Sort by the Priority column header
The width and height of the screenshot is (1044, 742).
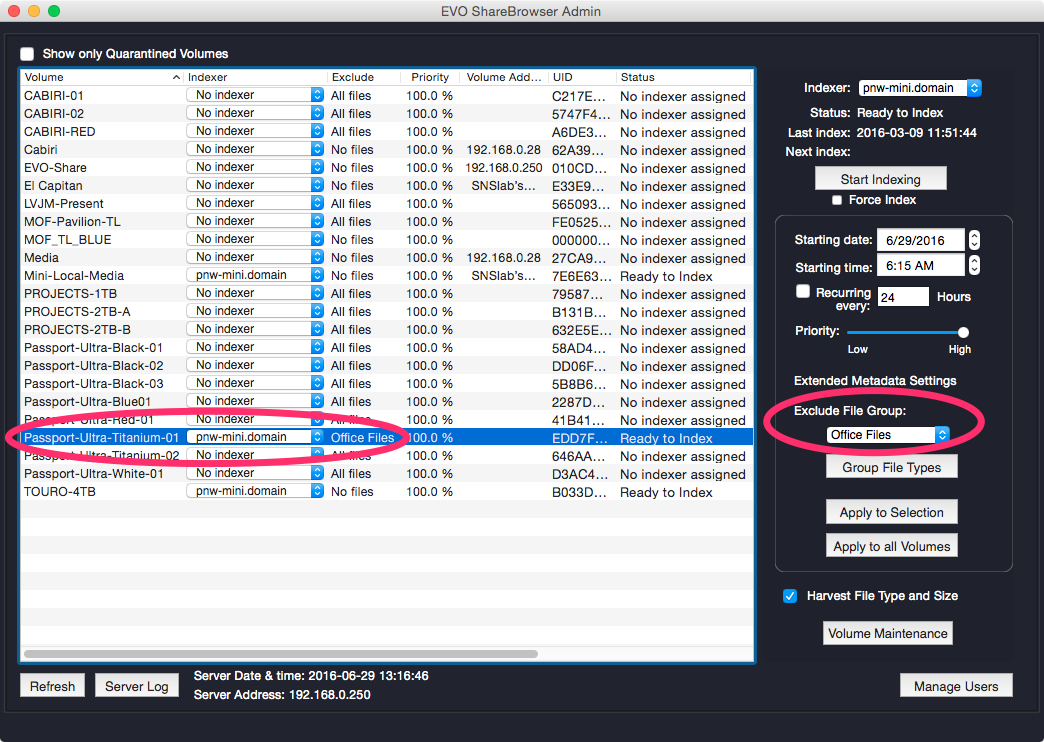click(430, 77)
